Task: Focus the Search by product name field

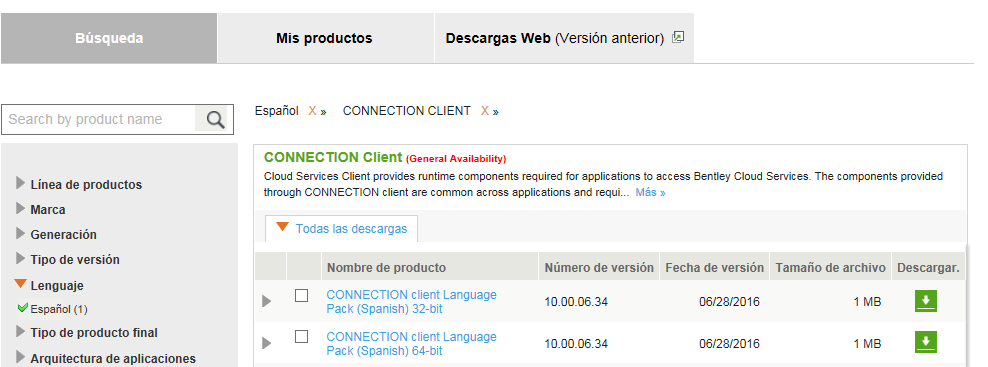Action: pyautogui.click(x=98, y=119)
